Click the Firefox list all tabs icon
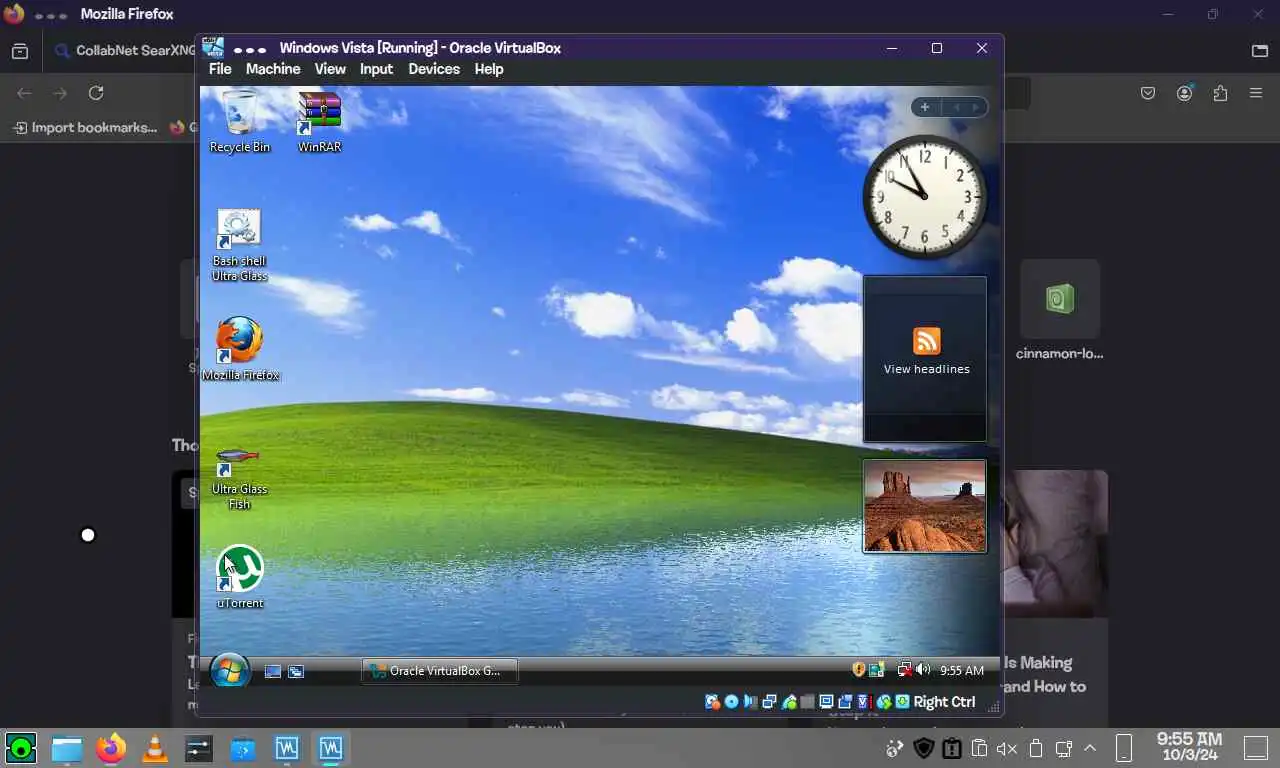 pos(1260,51)
